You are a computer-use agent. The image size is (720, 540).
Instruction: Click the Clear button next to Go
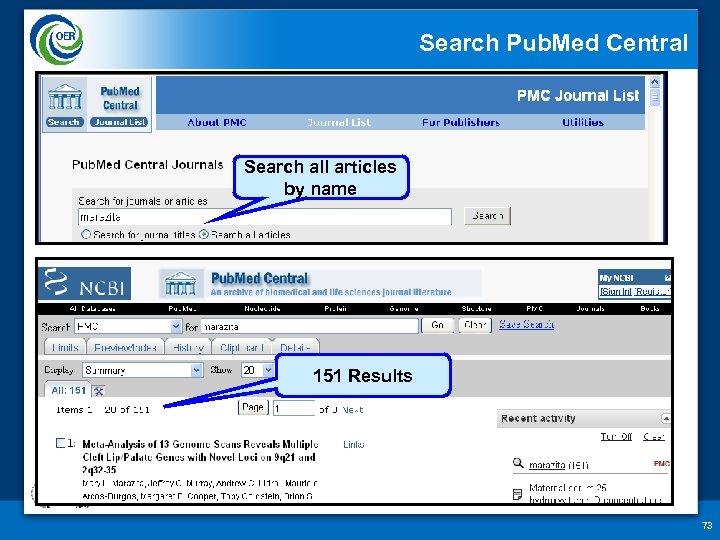[475, 325]
